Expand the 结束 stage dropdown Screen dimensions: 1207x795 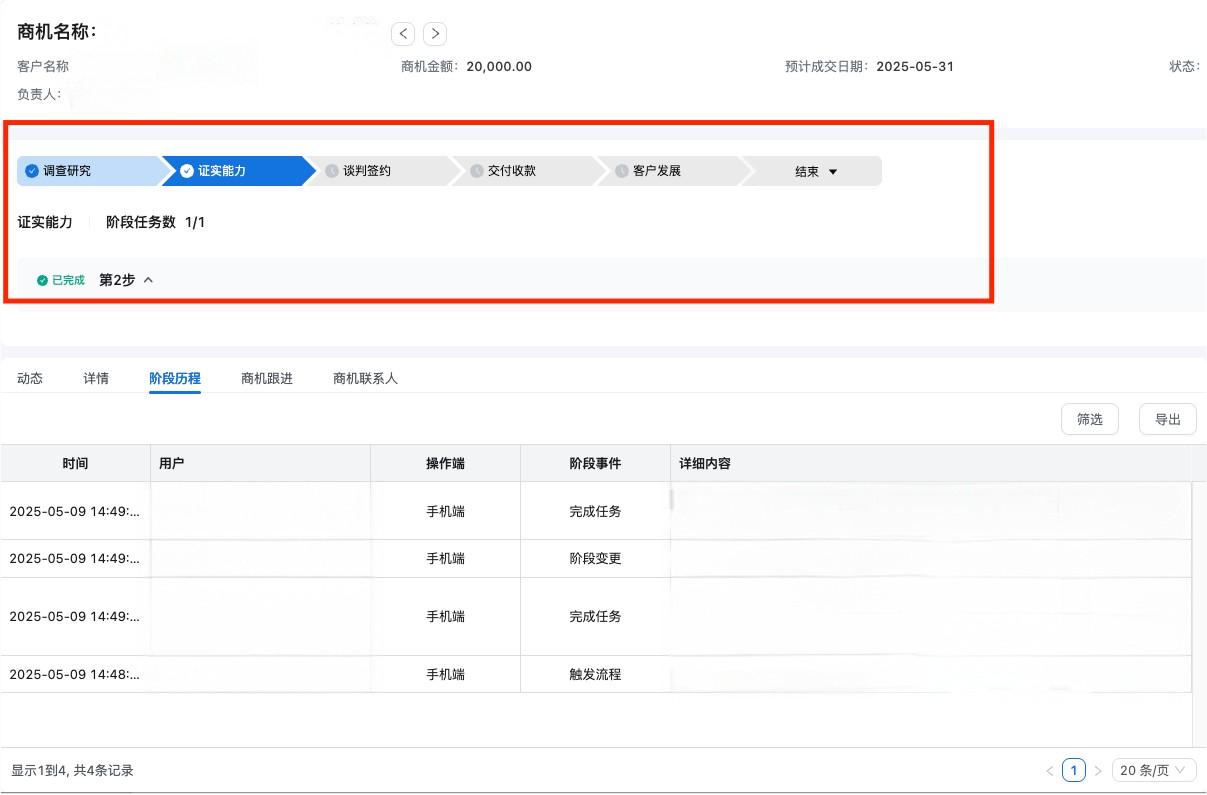pos(832,170)
